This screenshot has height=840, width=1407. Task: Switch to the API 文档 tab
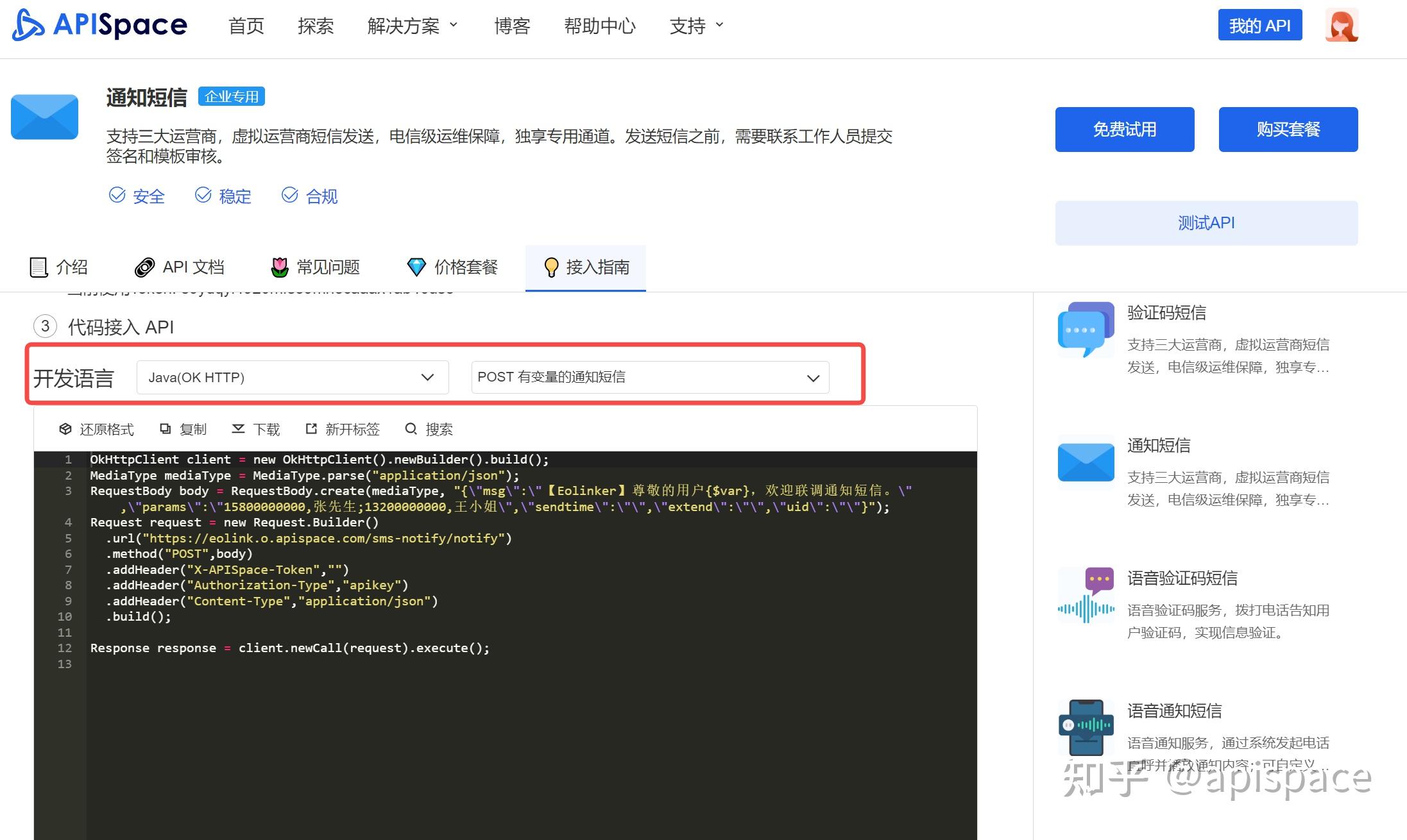pyautogui.click(x=180, y=267)
